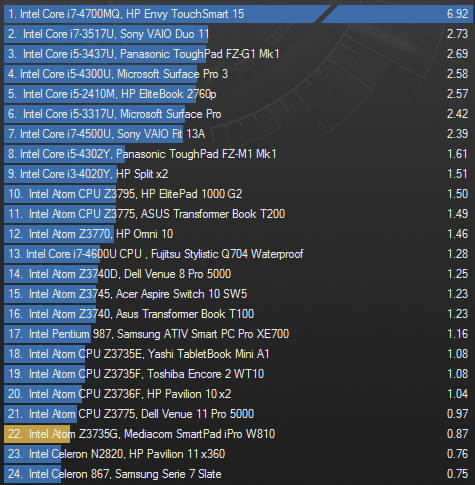Click Toshiba Encore 2 WT10 row

click(x=238, y=374)
